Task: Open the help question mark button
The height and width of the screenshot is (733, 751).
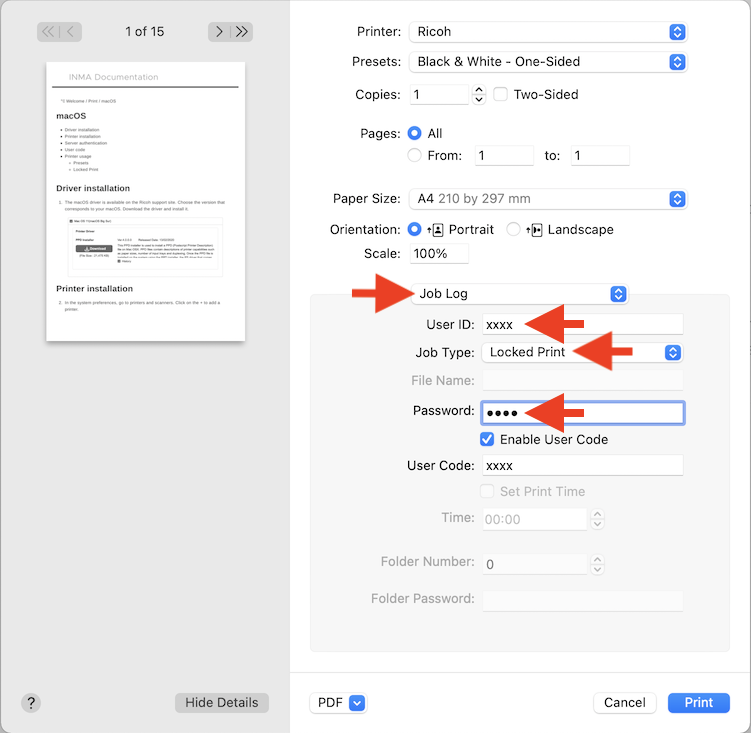Action: pos(31,703)
